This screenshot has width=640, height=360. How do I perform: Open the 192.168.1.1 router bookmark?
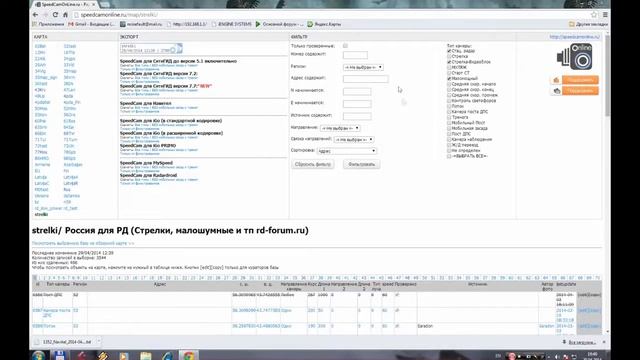tap(187, 24)
